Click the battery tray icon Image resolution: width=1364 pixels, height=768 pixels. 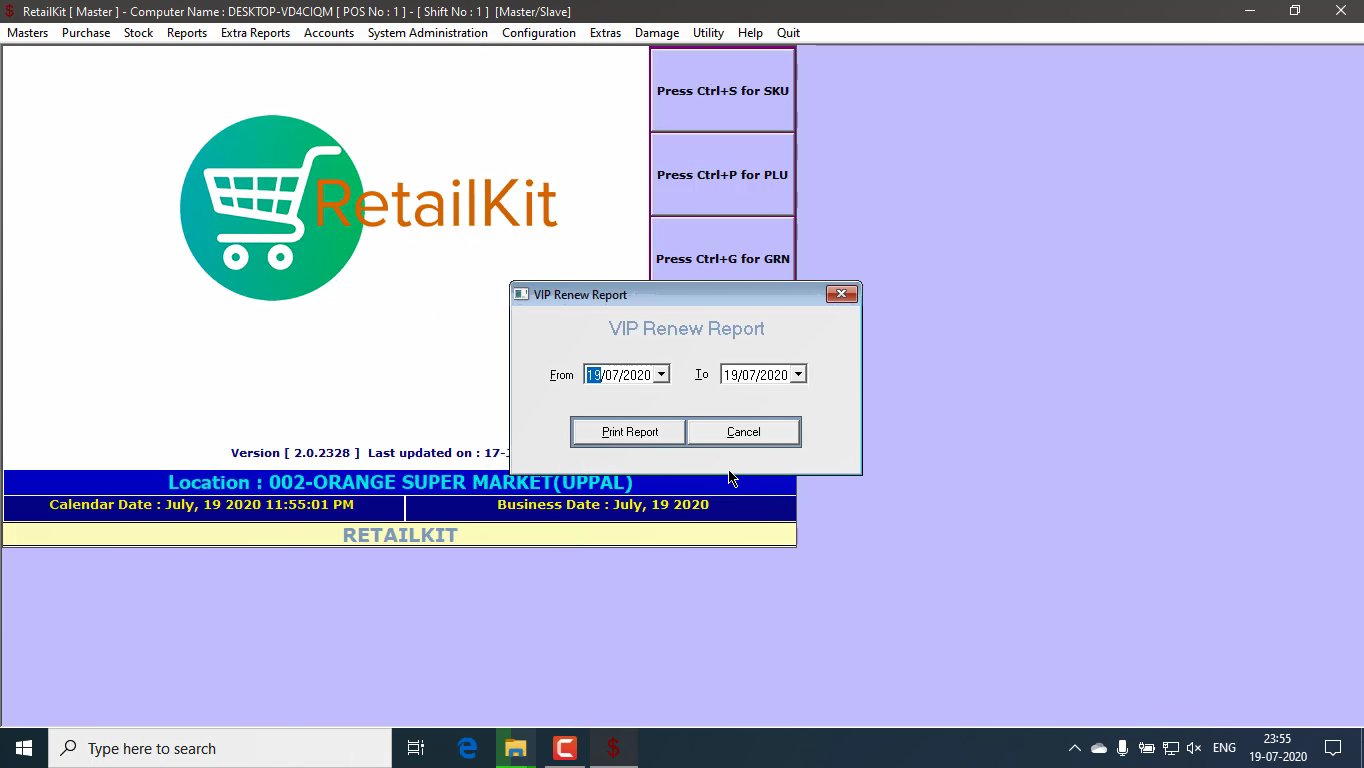[x=1147, y=748]
